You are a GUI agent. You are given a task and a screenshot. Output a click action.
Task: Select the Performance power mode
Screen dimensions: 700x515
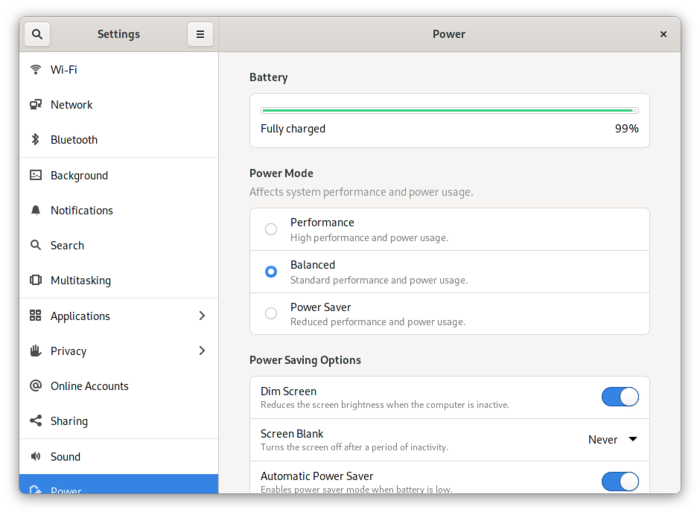point(271,229)
